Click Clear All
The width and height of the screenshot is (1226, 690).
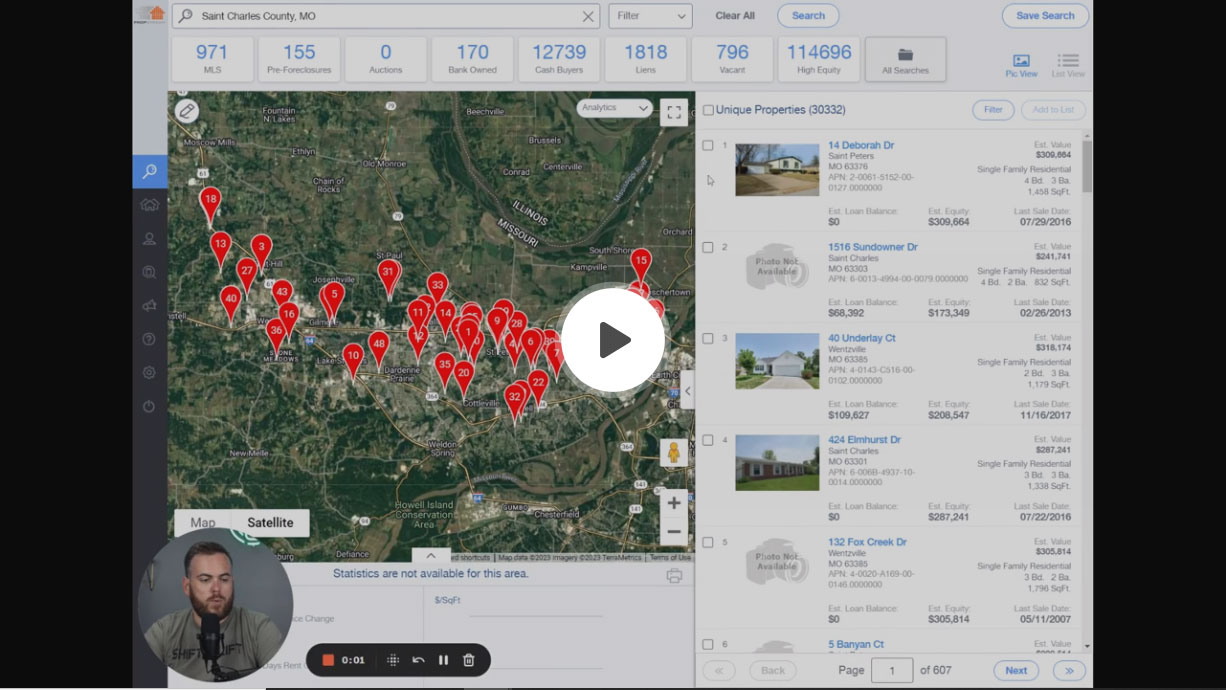pos(735,16)
